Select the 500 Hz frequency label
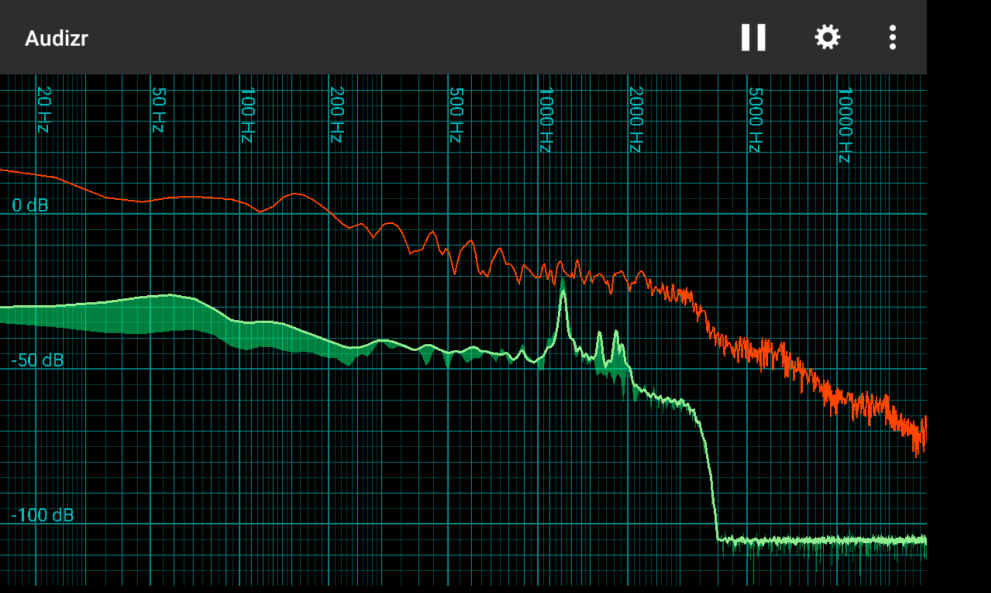The image size is (991, 593). pyautogui.click(x=456, y=114)
